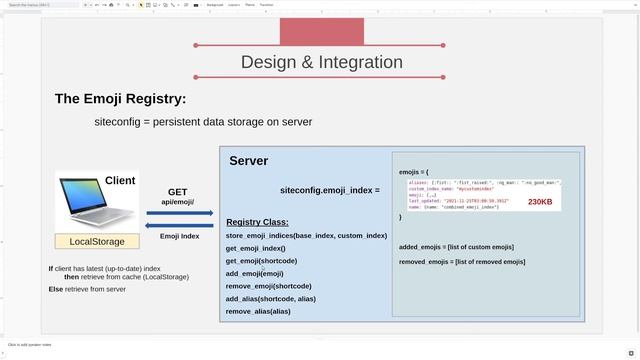Select the left-pointing blue arrow
Image resolution: width=640 pixels, height=360 pixels.
[180, 225]
